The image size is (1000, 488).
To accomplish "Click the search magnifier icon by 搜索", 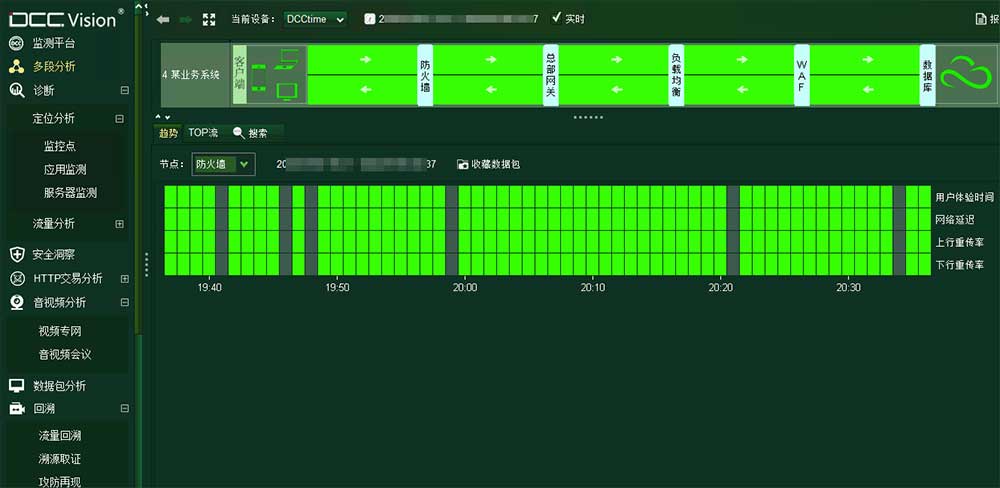I will pos(239,133).
